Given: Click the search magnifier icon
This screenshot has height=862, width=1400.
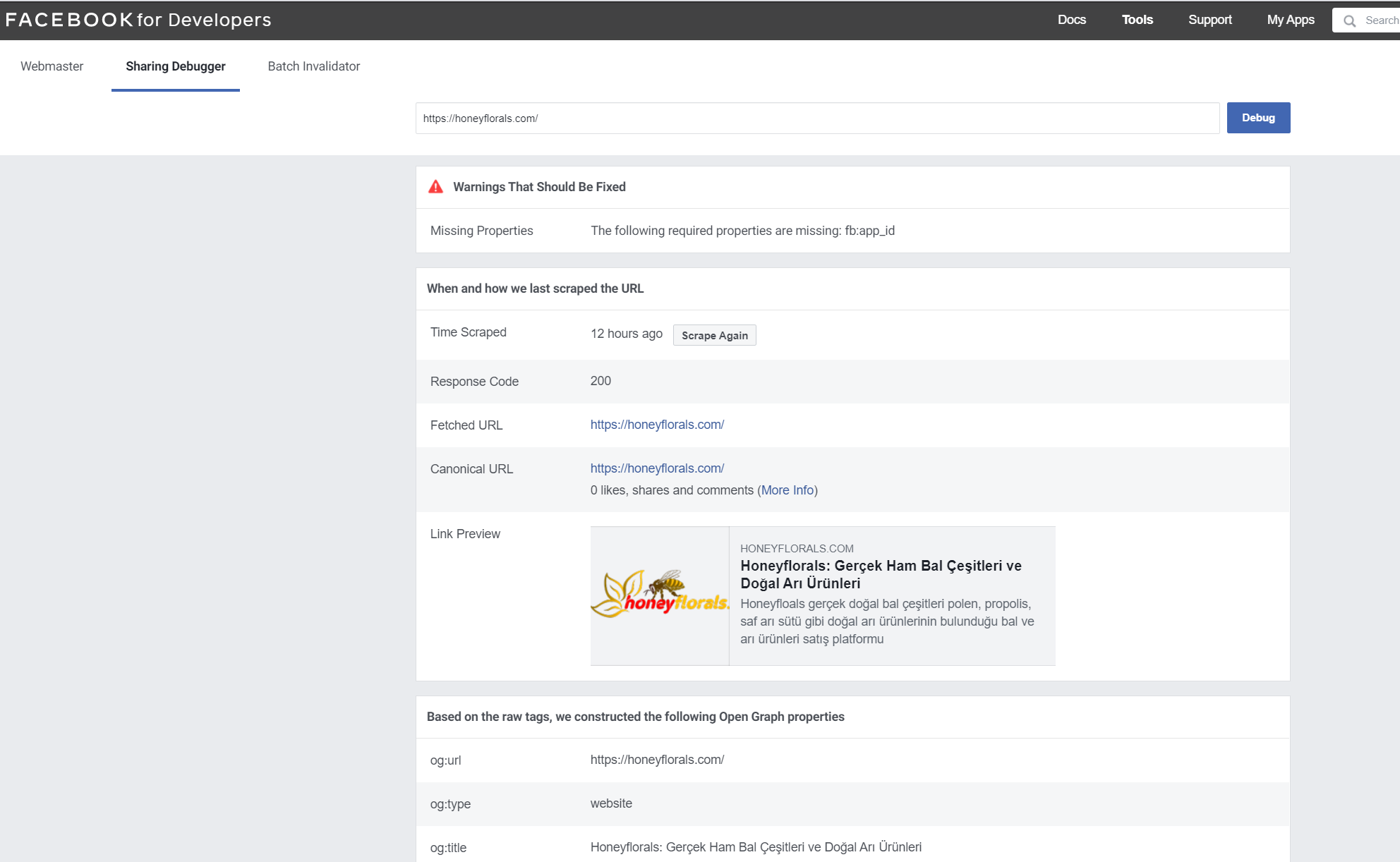Looking at the screenshot, I should 1349,20.
